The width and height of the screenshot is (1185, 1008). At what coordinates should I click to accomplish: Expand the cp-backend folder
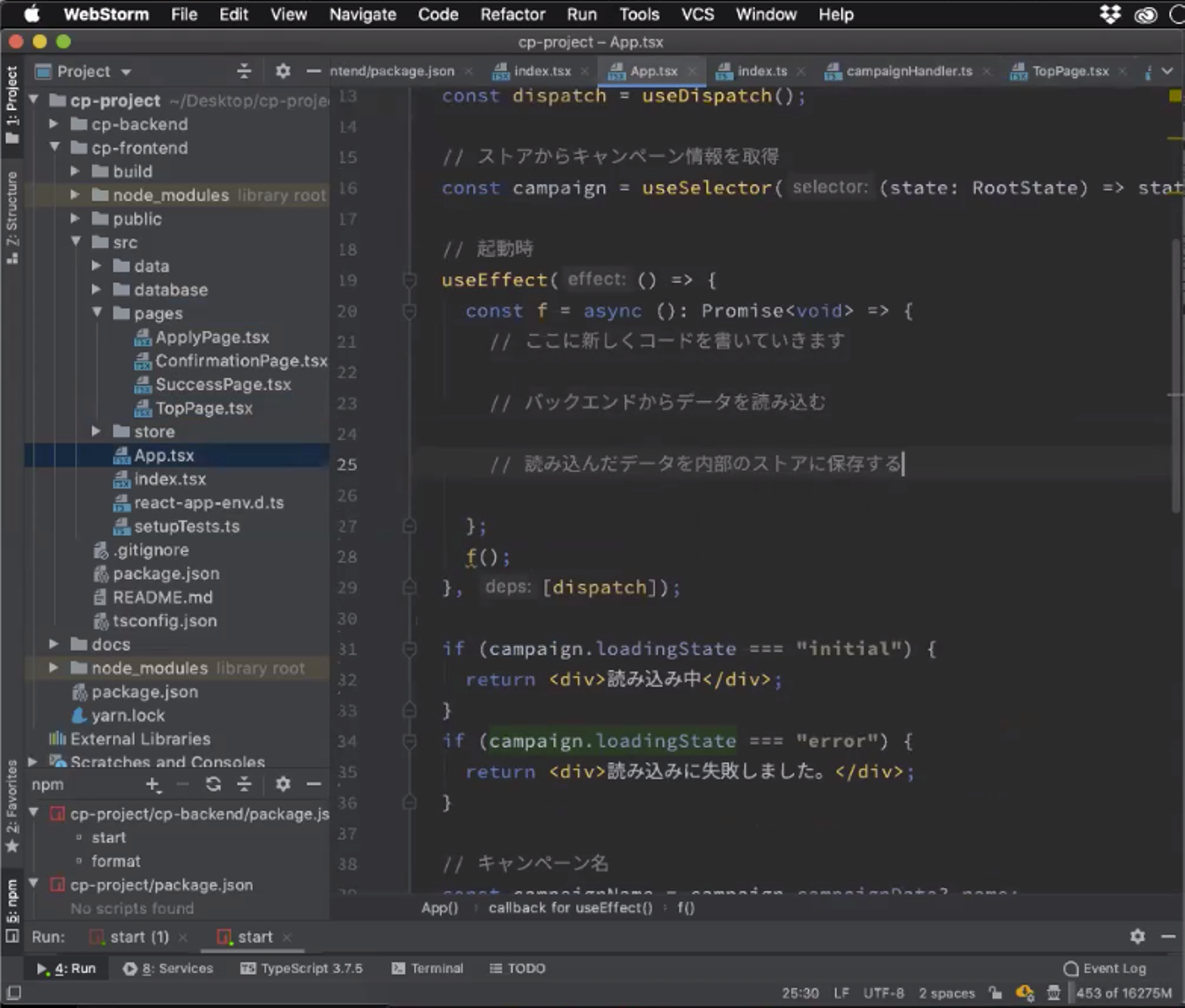click(53, 124)
